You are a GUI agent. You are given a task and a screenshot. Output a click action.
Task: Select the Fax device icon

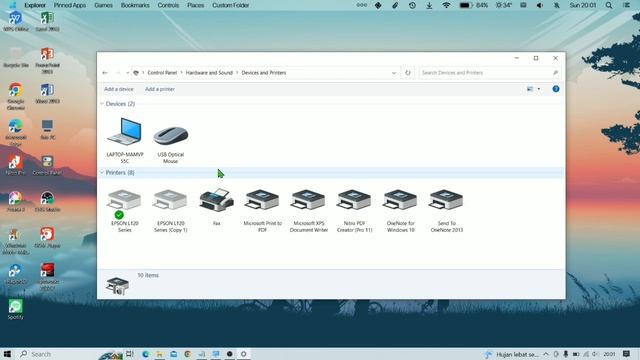[216, 207]
